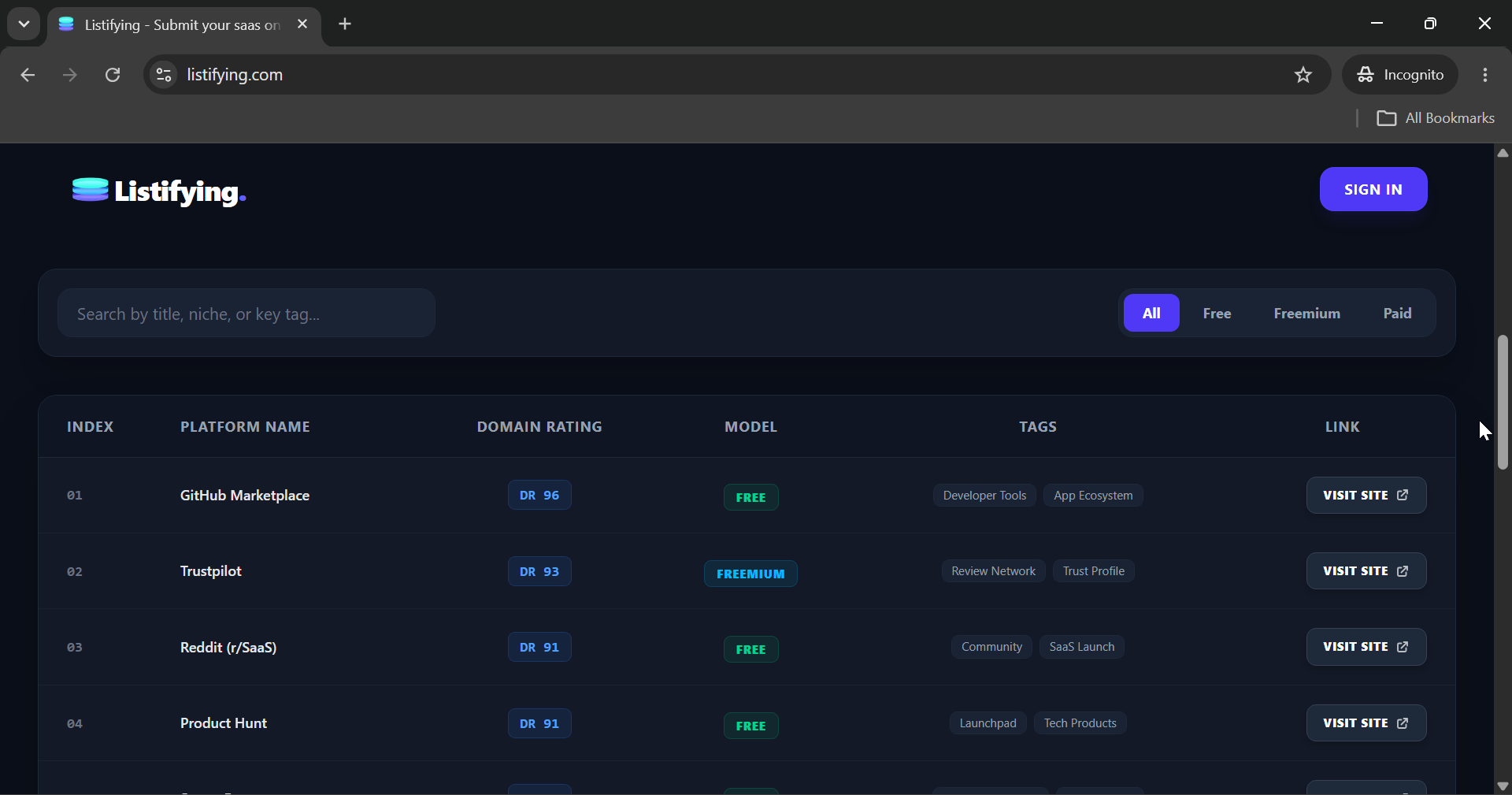Open the All Bookmarks folder

(1436, 118)
